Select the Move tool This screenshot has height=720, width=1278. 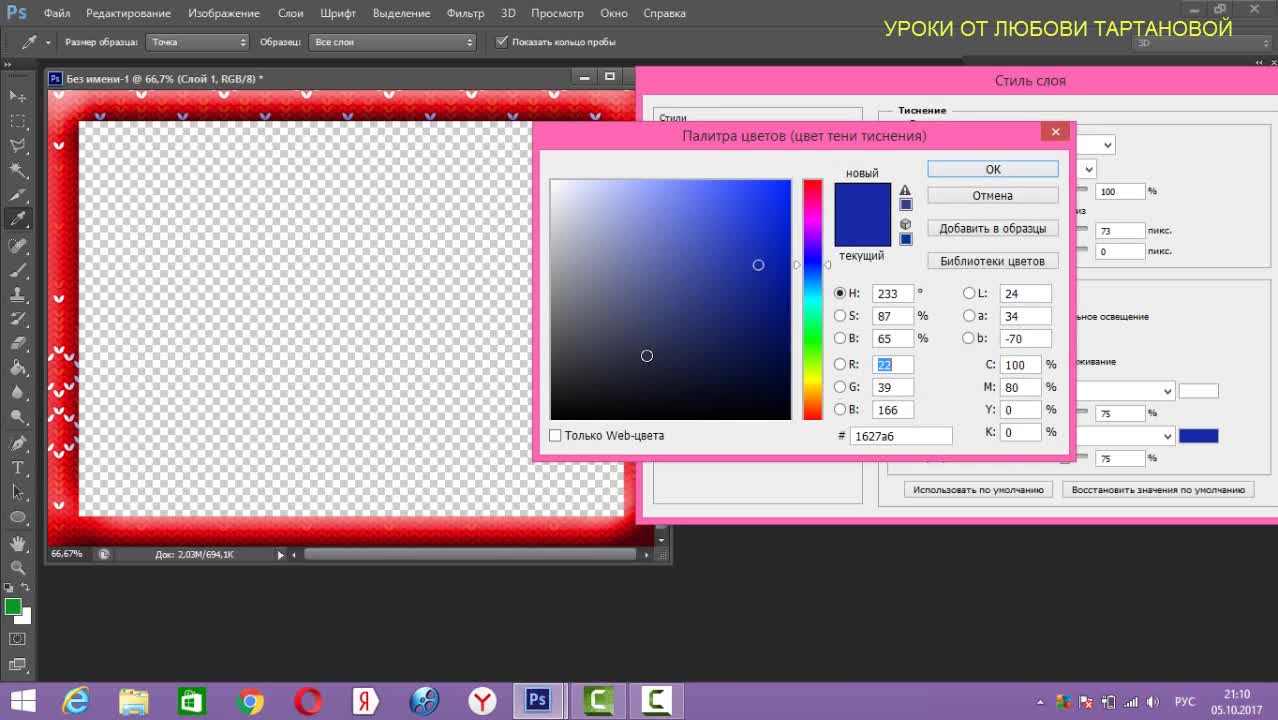point(18,96)
